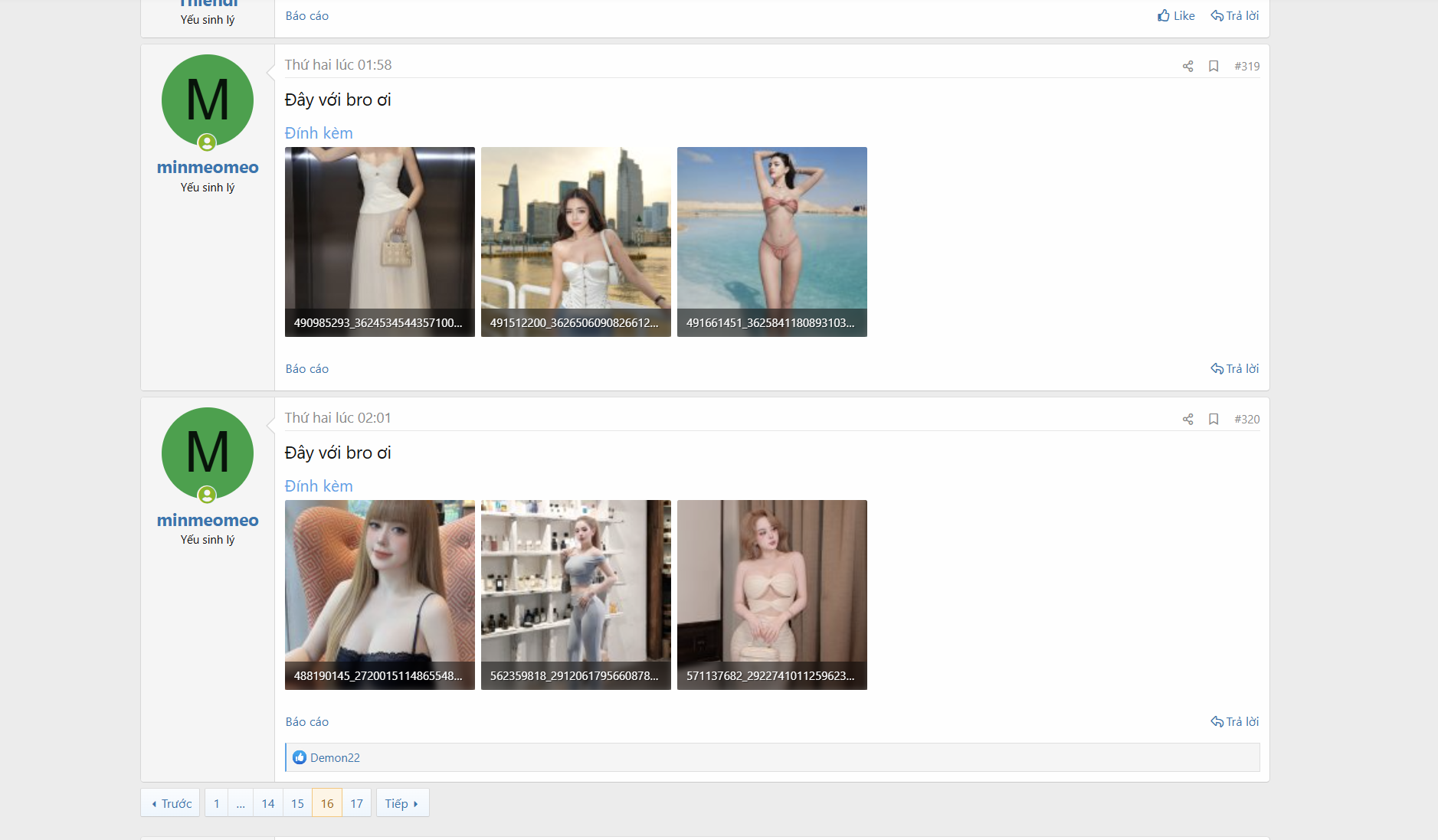1438x840 pixels.
Task: Click minmeomeo avatar on post #320
Action: point(208,453)
